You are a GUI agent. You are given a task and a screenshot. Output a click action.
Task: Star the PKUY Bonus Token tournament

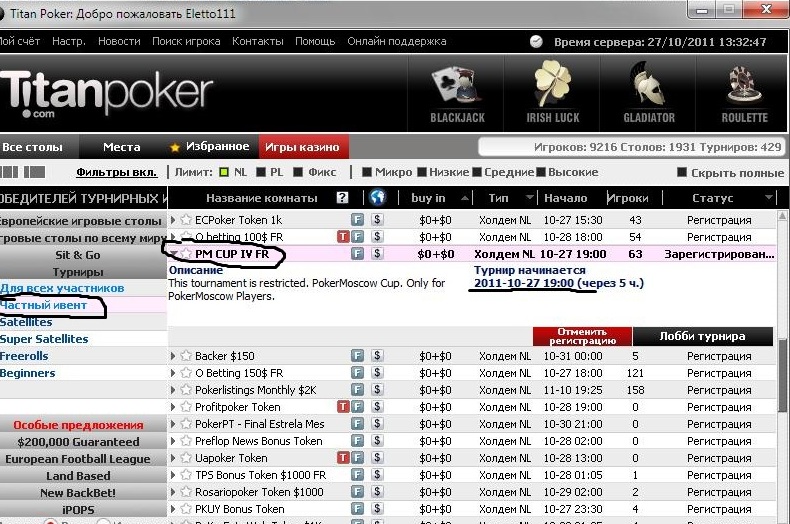point(186,508)
